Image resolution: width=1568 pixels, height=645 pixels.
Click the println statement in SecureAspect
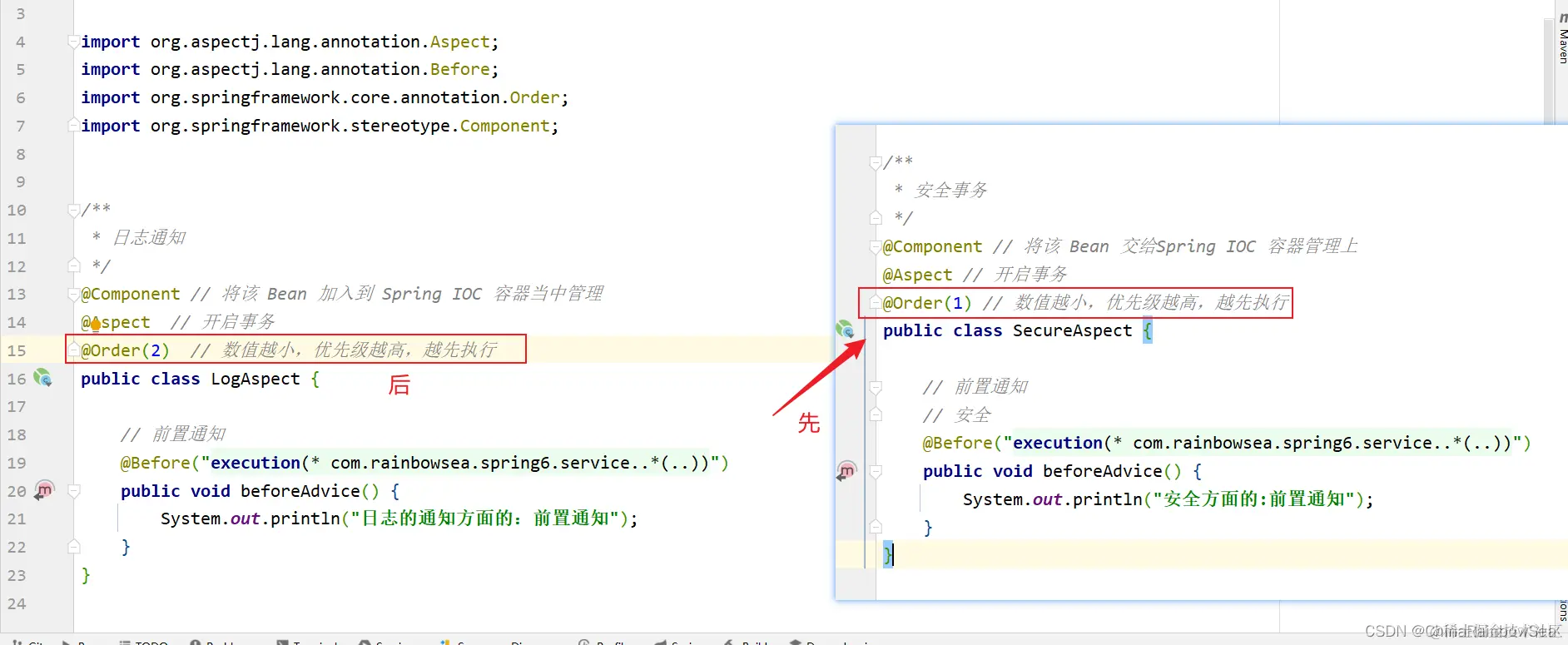coord(1168,499)
